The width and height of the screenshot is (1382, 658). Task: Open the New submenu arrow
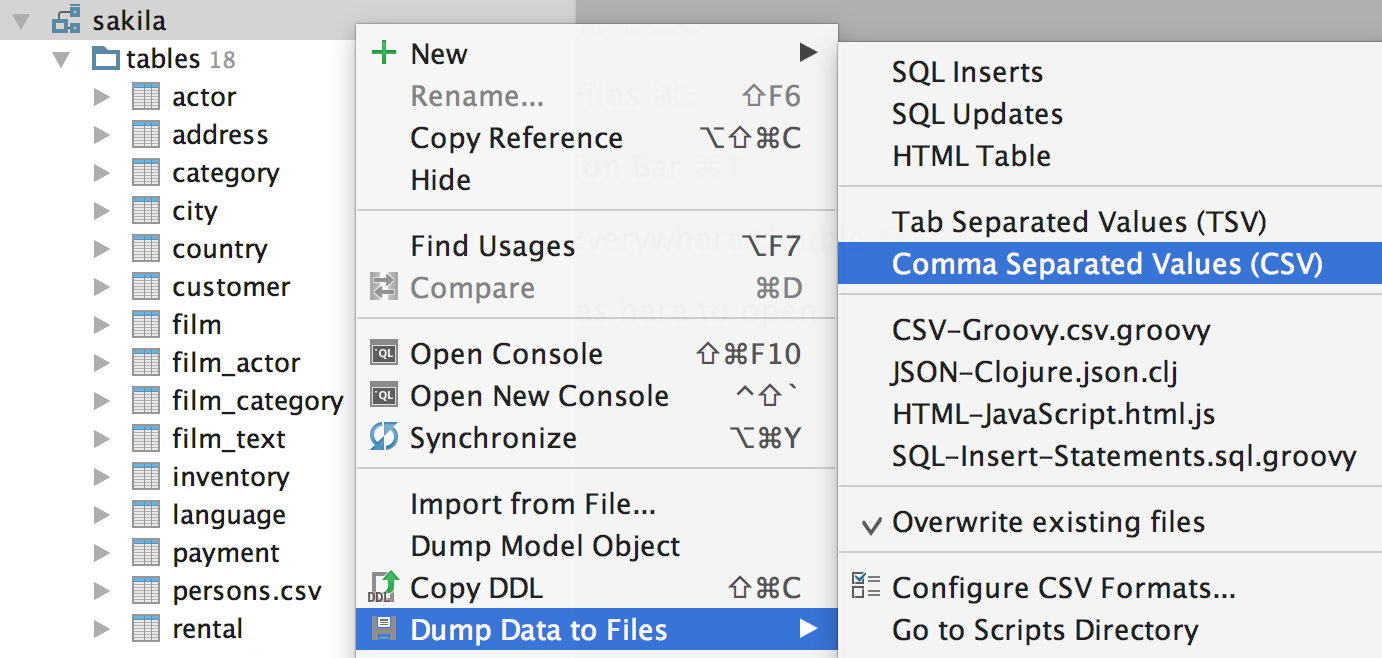[x=808, y=53]
